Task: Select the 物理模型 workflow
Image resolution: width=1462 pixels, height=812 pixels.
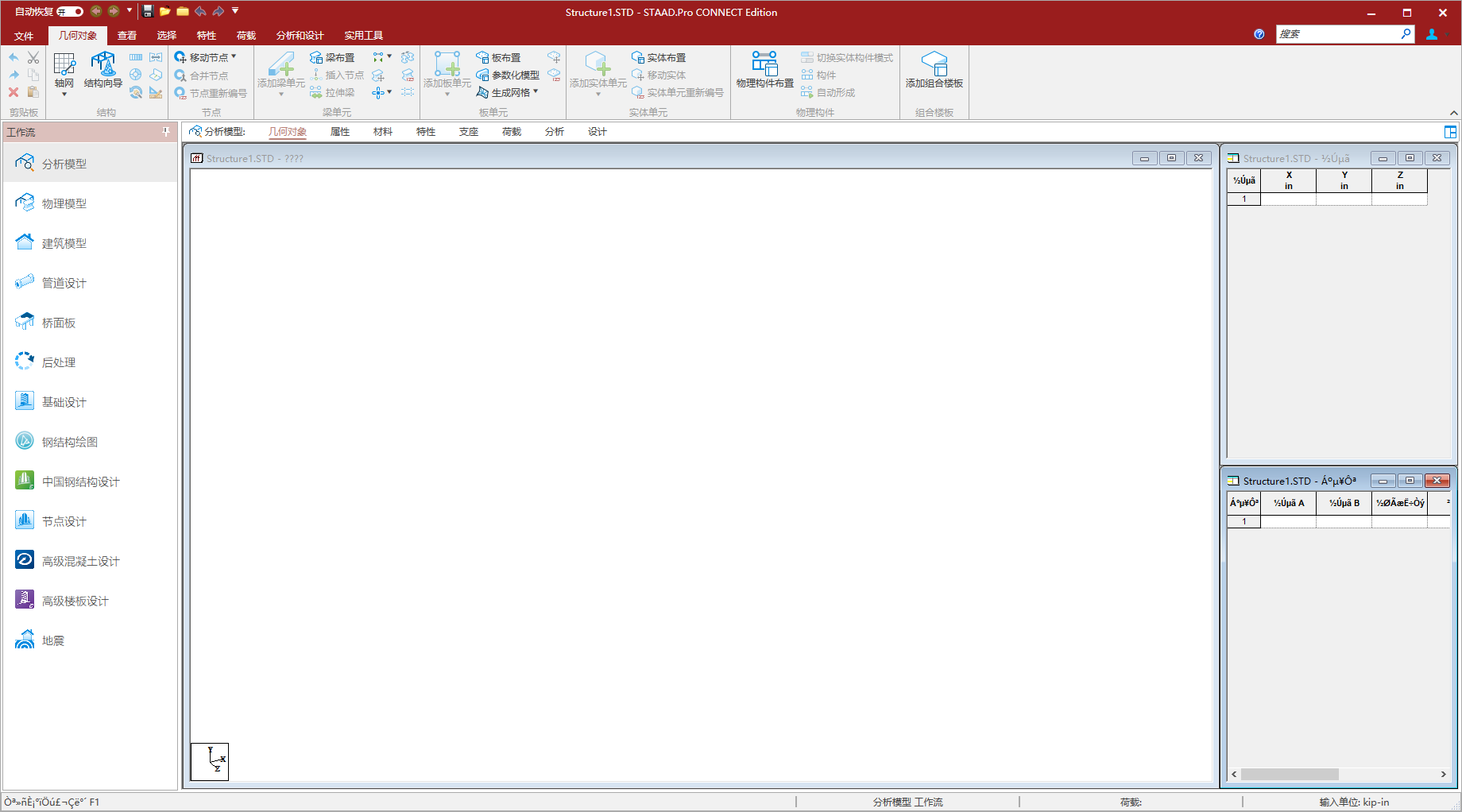Action: (x=90, y=203)
